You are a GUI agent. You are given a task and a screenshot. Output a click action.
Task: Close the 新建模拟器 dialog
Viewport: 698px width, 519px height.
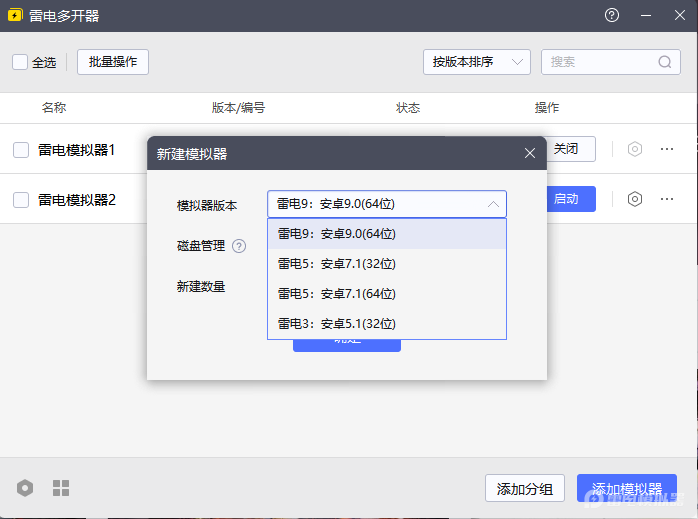530,153
